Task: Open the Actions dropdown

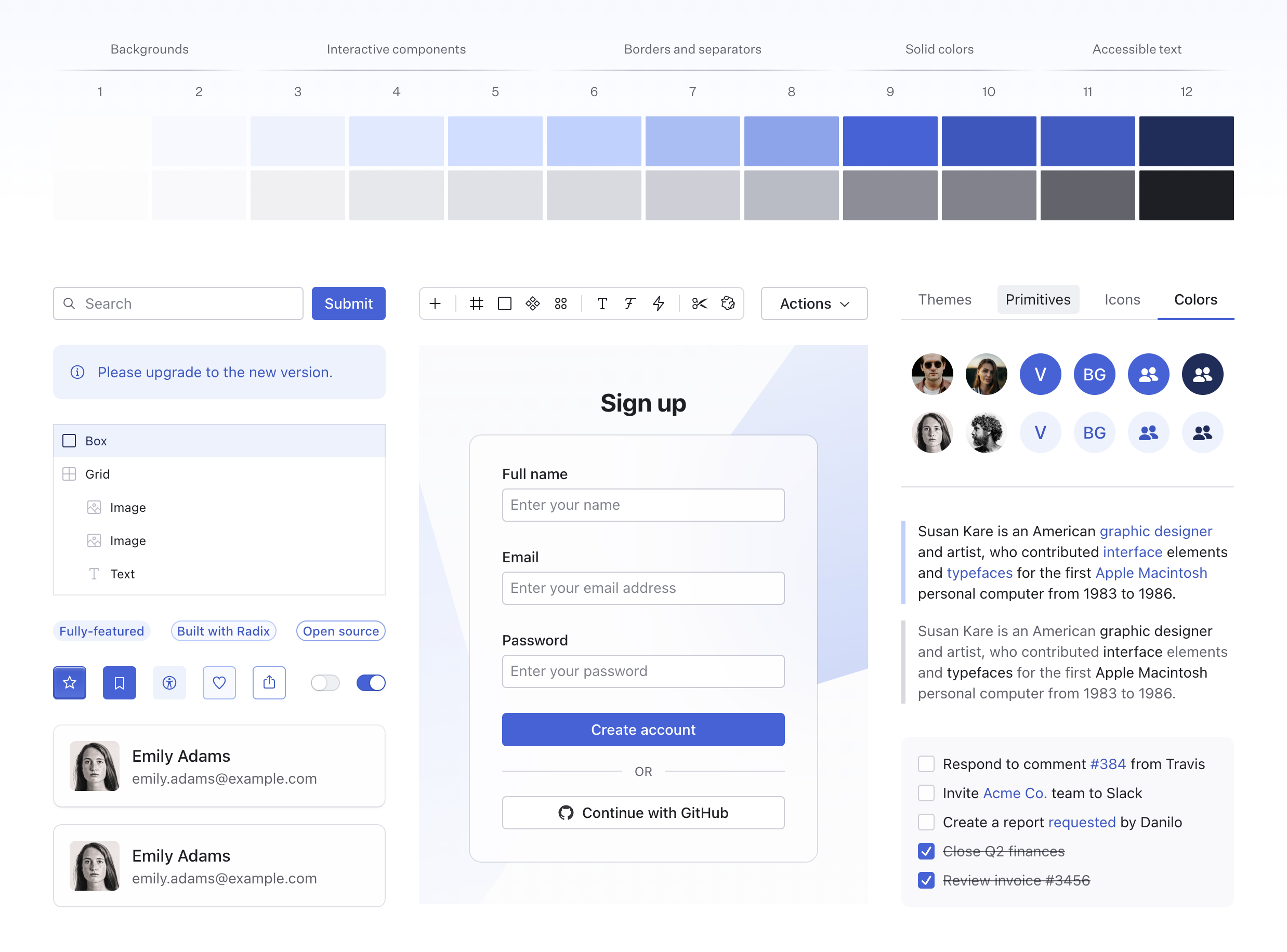Action: click(813, 303)
